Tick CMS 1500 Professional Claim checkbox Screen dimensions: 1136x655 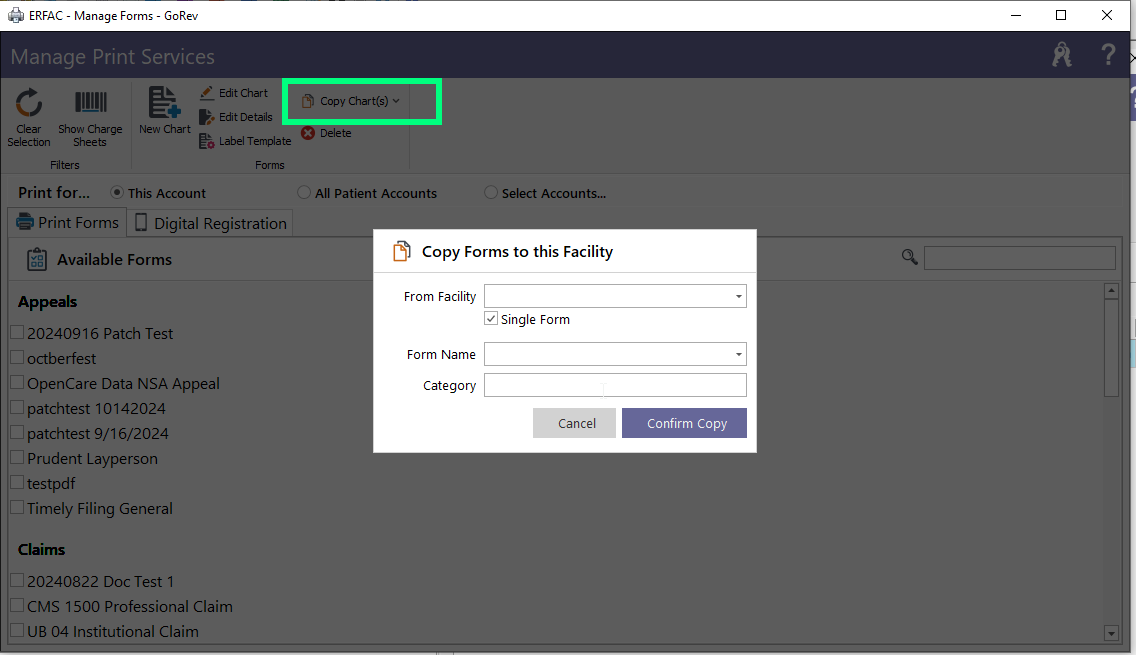[x=17, y=605]
